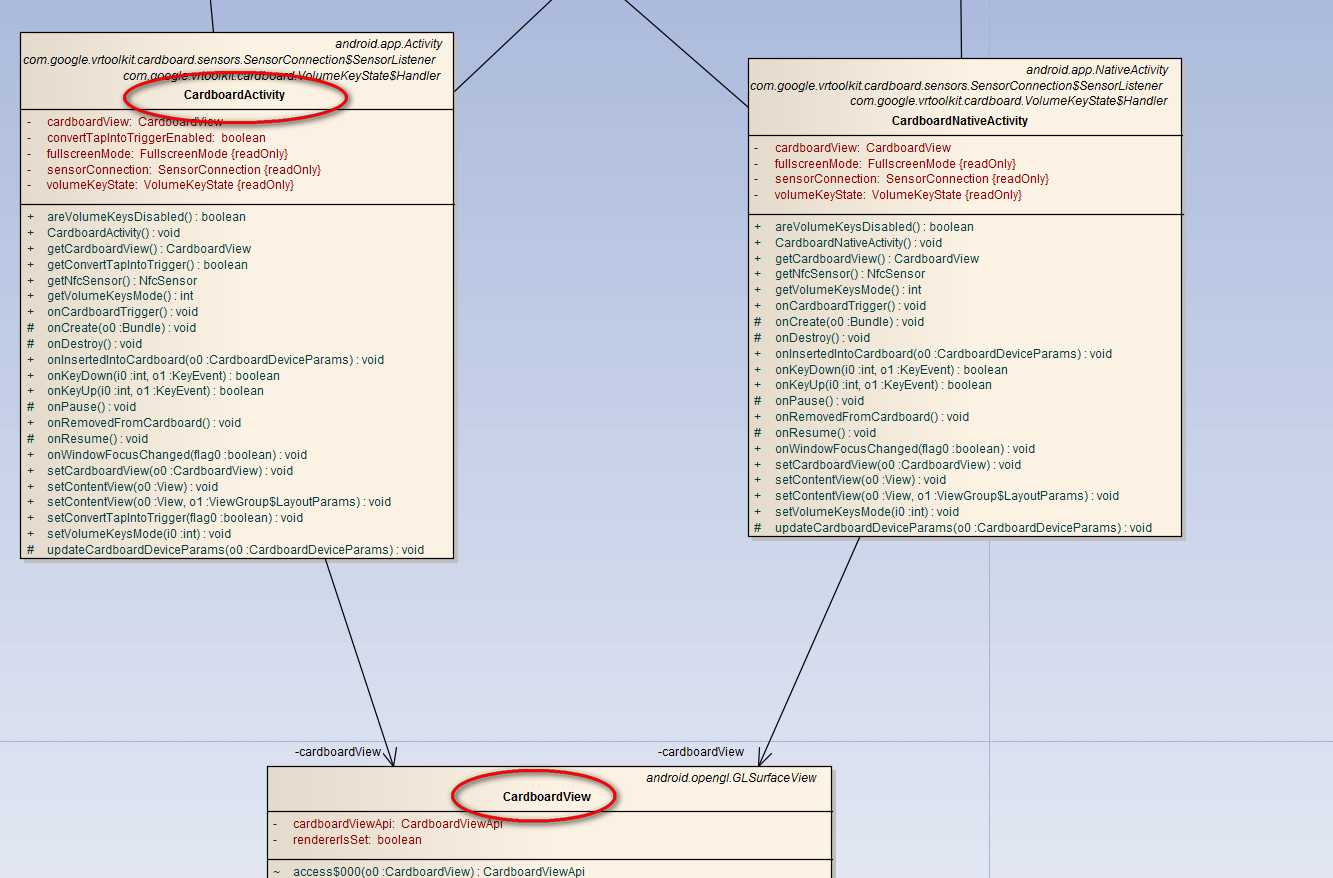Click getVolumeKeysMode() in CardboardNativeActivity
Screen dimensions: 1333x878
(x=848, y=290)
